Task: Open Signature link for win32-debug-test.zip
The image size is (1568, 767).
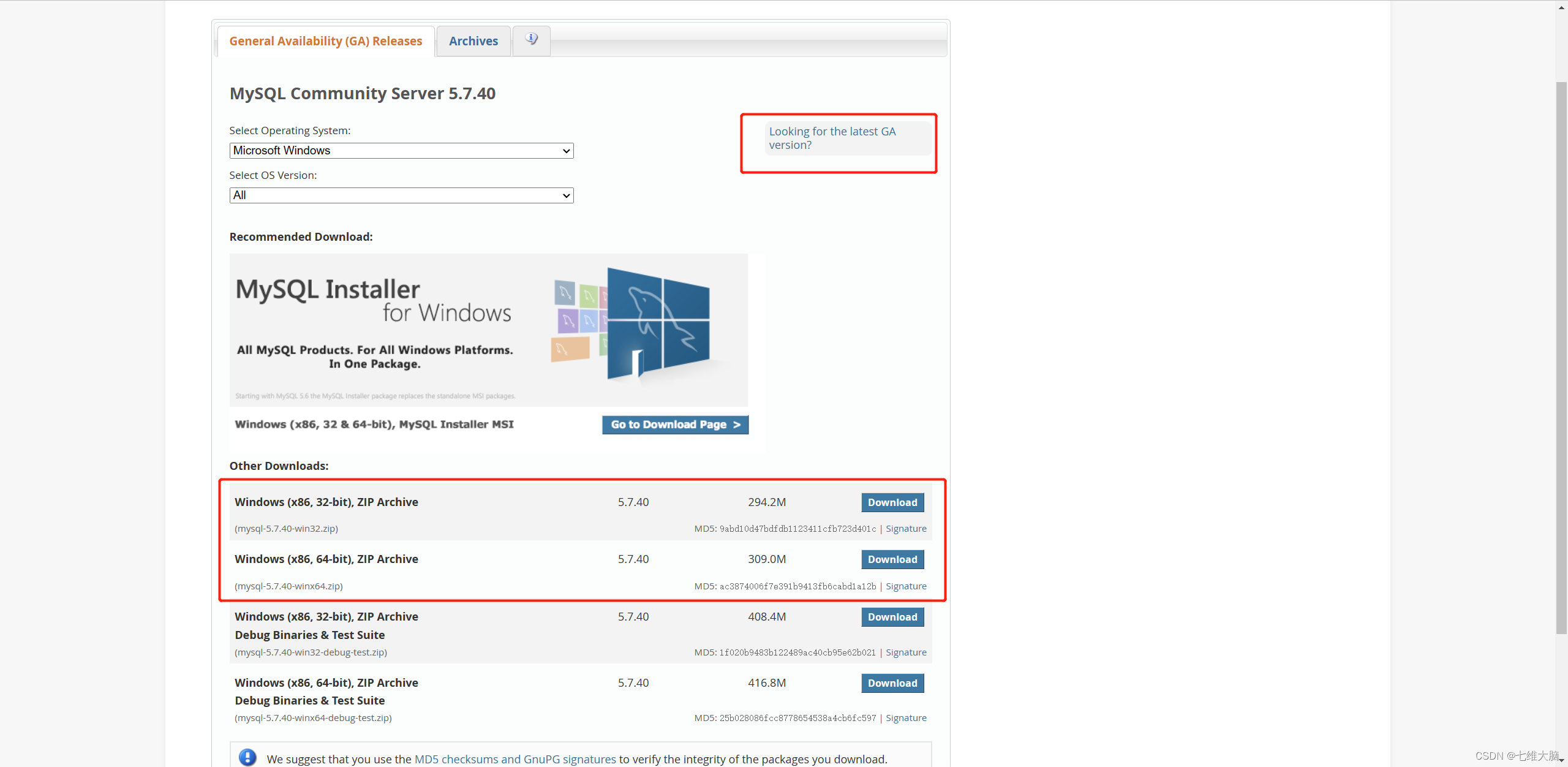Action: pos(905,652)
